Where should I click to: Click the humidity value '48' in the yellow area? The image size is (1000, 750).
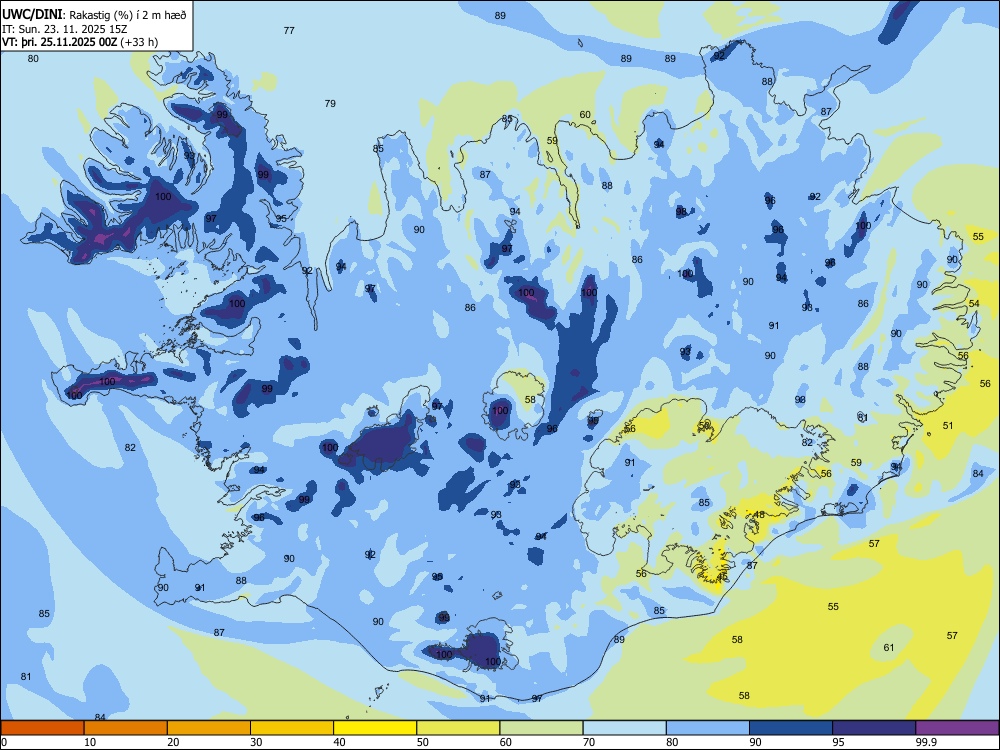click(x=759, y=515)
